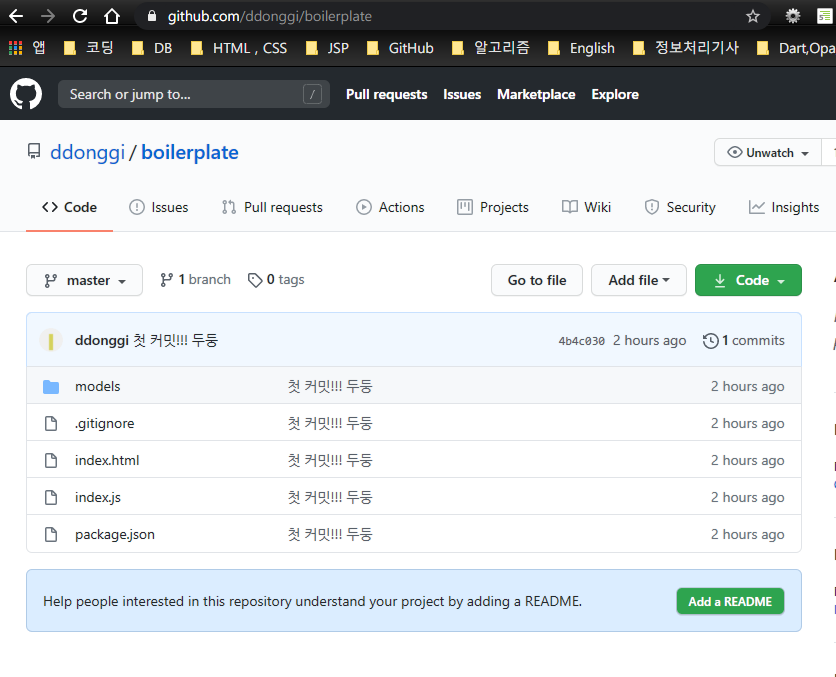The height and width of the screenshot is (677, 836).
Task: Click the browser forward arrow
Action: point(48,17)
